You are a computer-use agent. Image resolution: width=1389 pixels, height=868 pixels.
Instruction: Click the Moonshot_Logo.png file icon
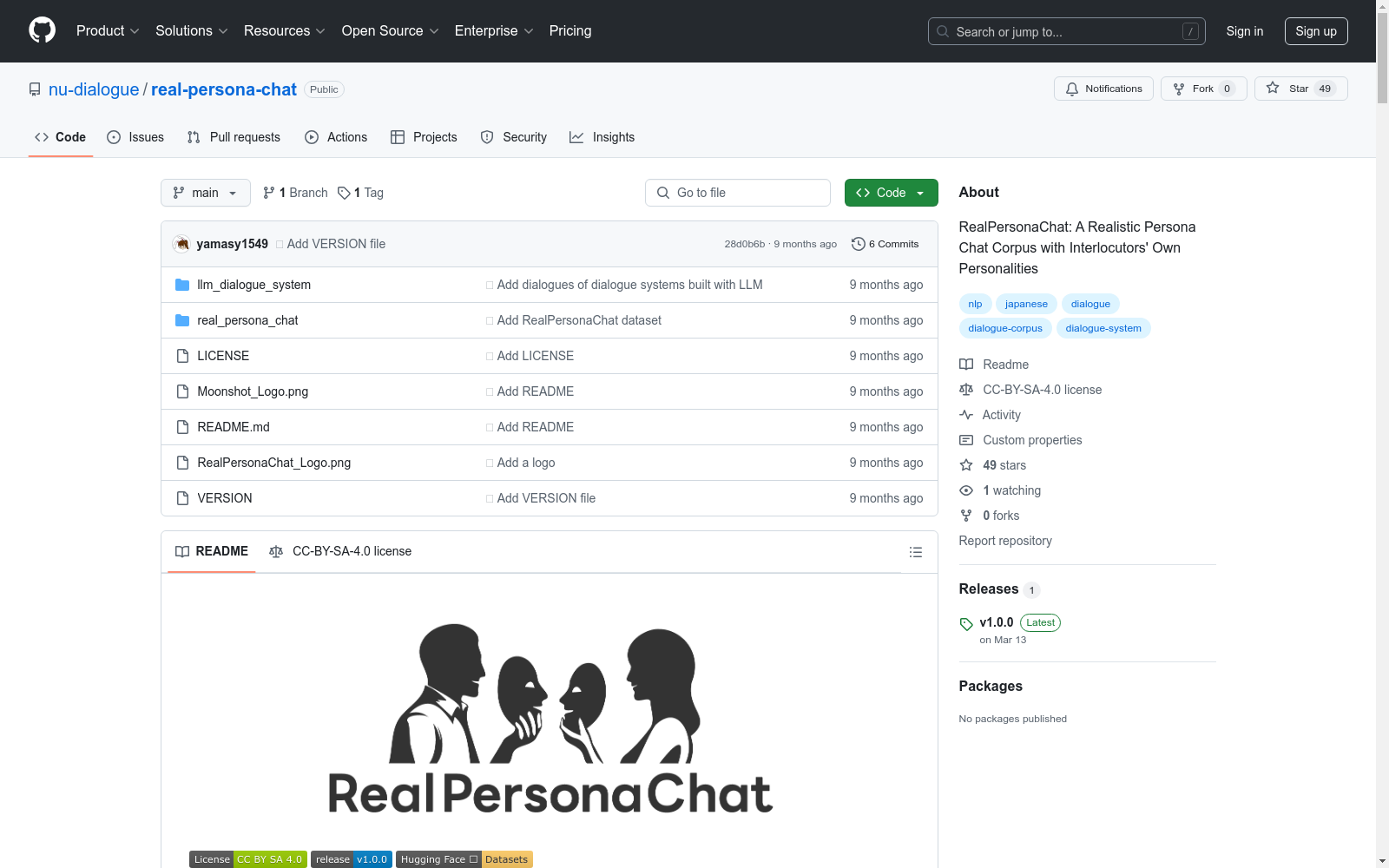click(x=182, y=391)
